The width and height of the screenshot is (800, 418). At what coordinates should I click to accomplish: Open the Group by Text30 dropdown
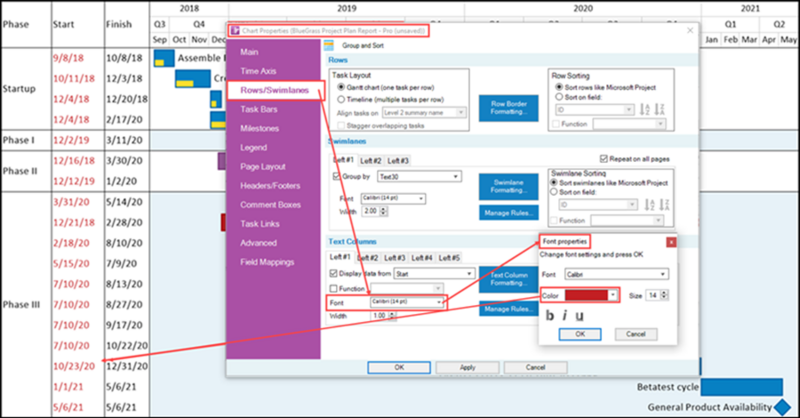click(x=419, y=177)
